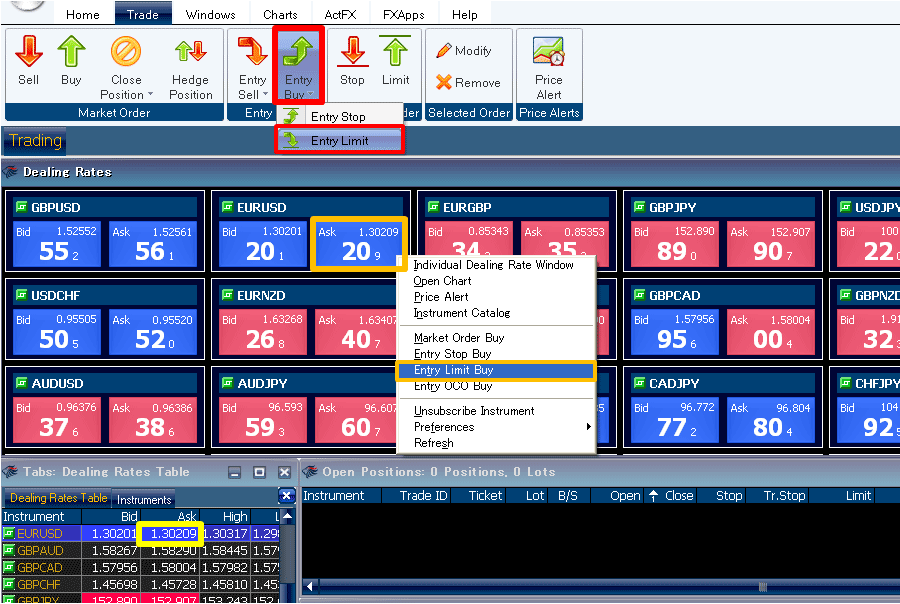
Task: Click the left arrow of Open Positions scrollbar
Action: click(310, 586)
